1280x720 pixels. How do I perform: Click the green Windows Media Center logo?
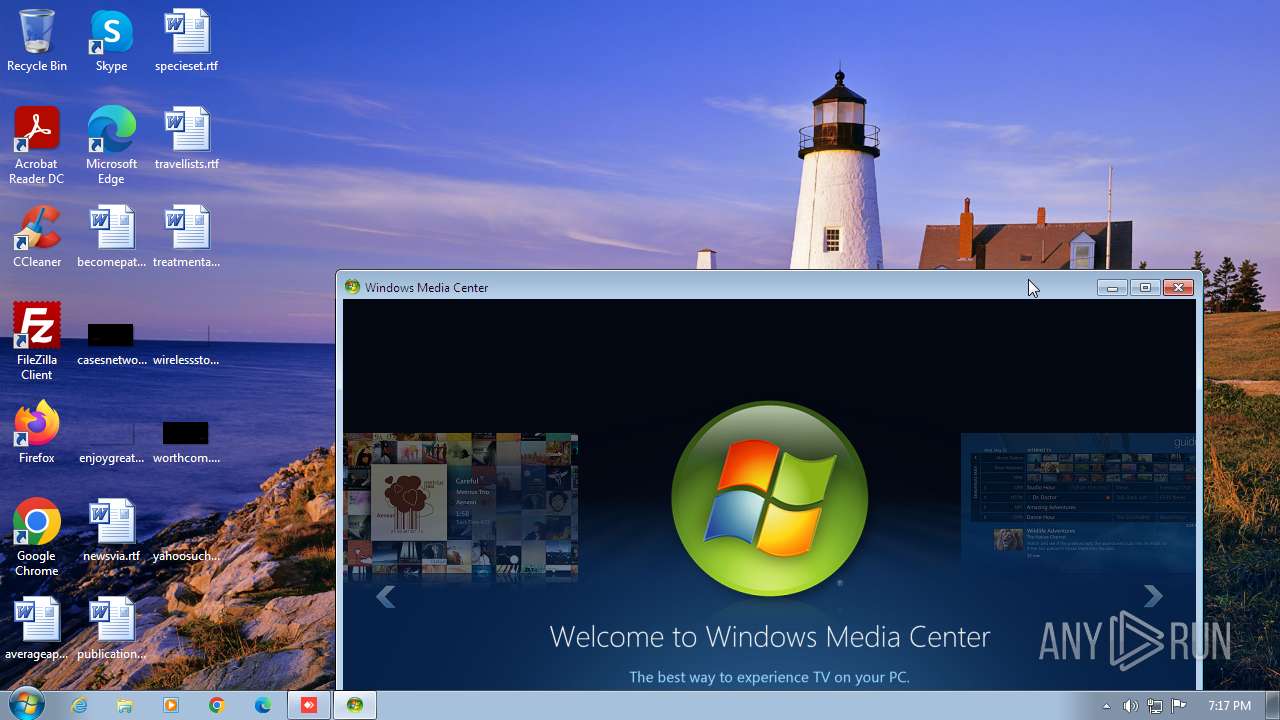769,499
